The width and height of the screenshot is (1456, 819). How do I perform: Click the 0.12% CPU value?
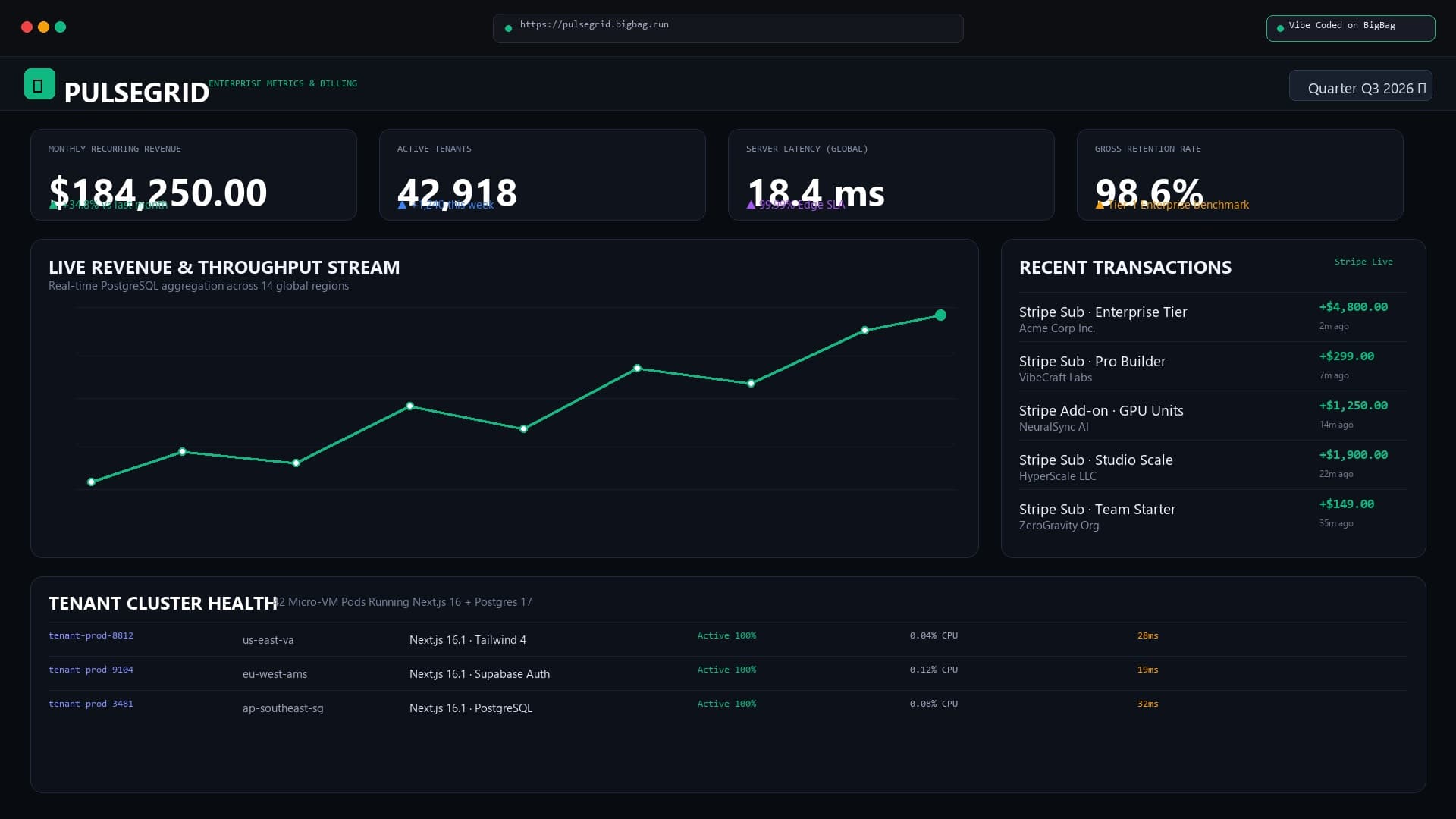pyautogui.click(x=934, y=670)
